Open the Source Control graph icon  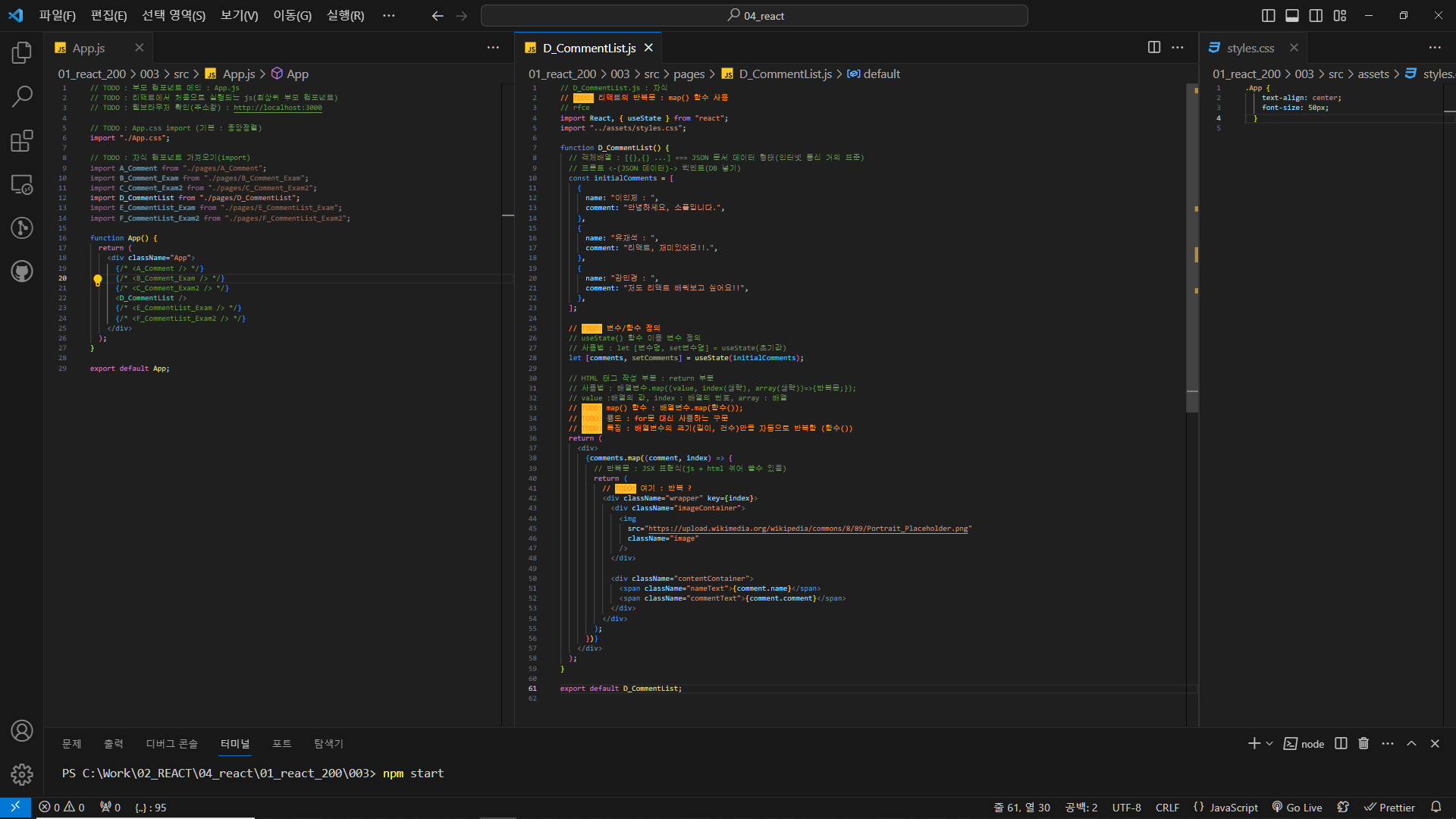click(x=22, y=227)
